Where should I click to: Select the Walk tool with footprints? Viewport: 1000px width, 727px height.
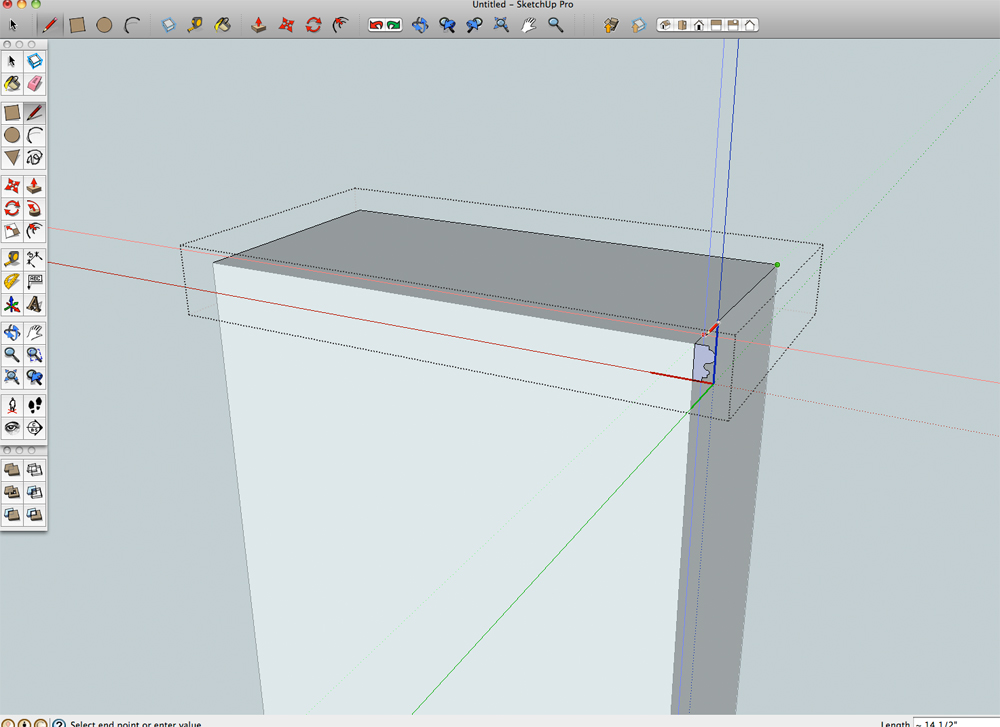pyautogui.click(x=35, y=404)
